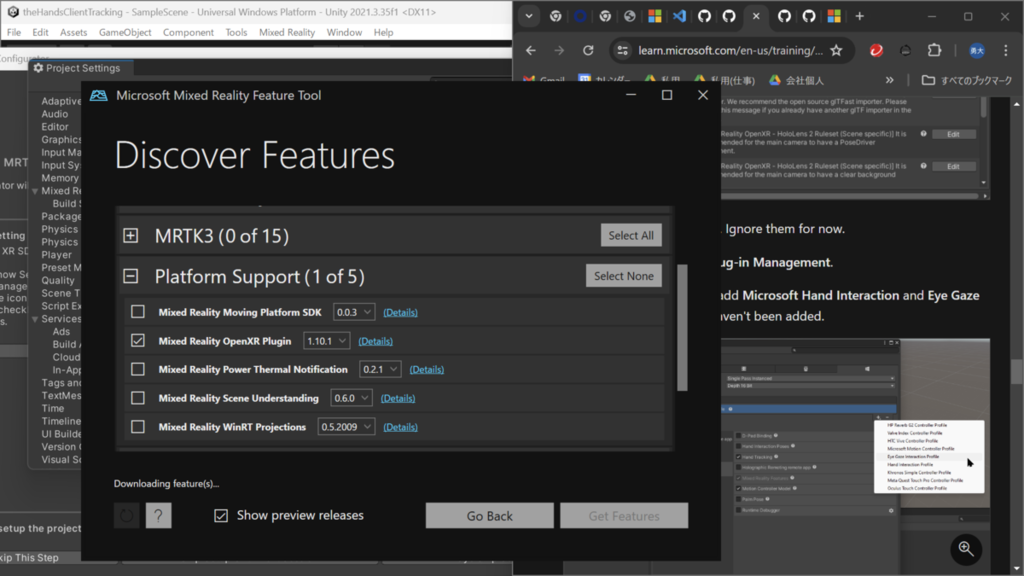The image size is (1024, 576).
Task: Click the help question mark button
Action: (x=158, y=515)
